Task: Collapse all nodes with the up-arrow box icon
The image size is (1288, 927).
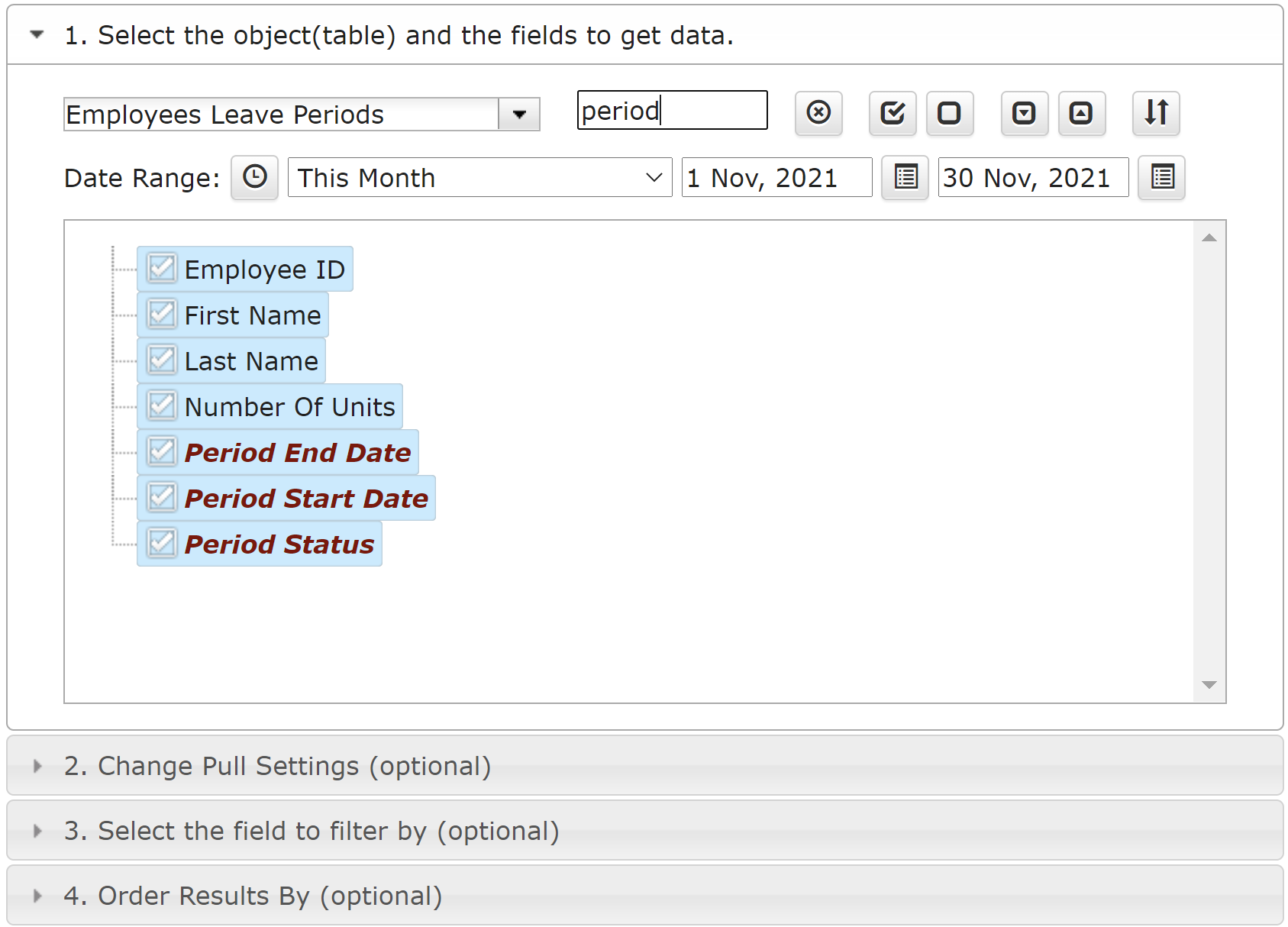Action: 1082,113
